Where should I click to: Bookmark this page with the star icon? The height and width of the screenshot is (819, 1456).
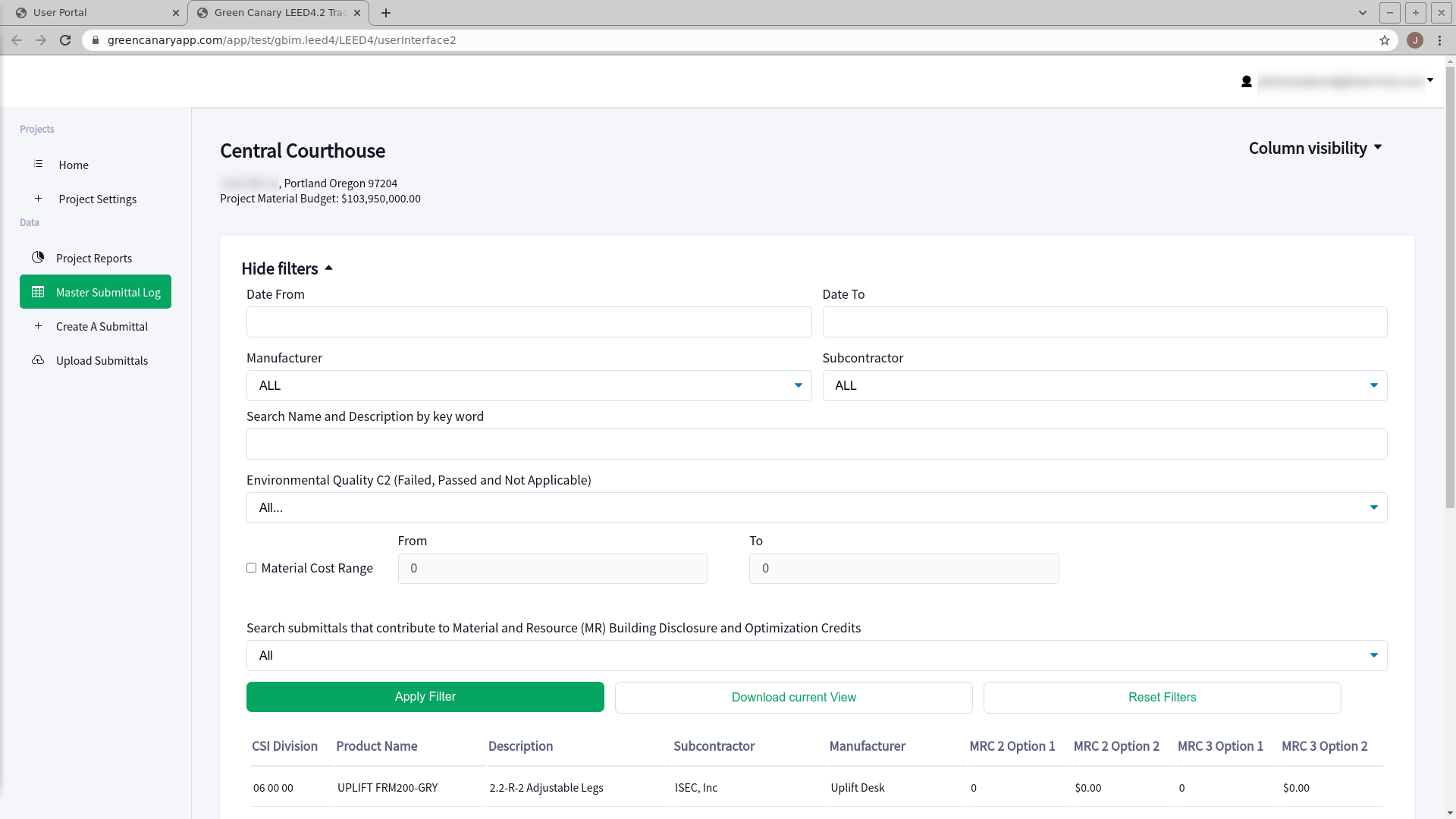[1384, 40]
